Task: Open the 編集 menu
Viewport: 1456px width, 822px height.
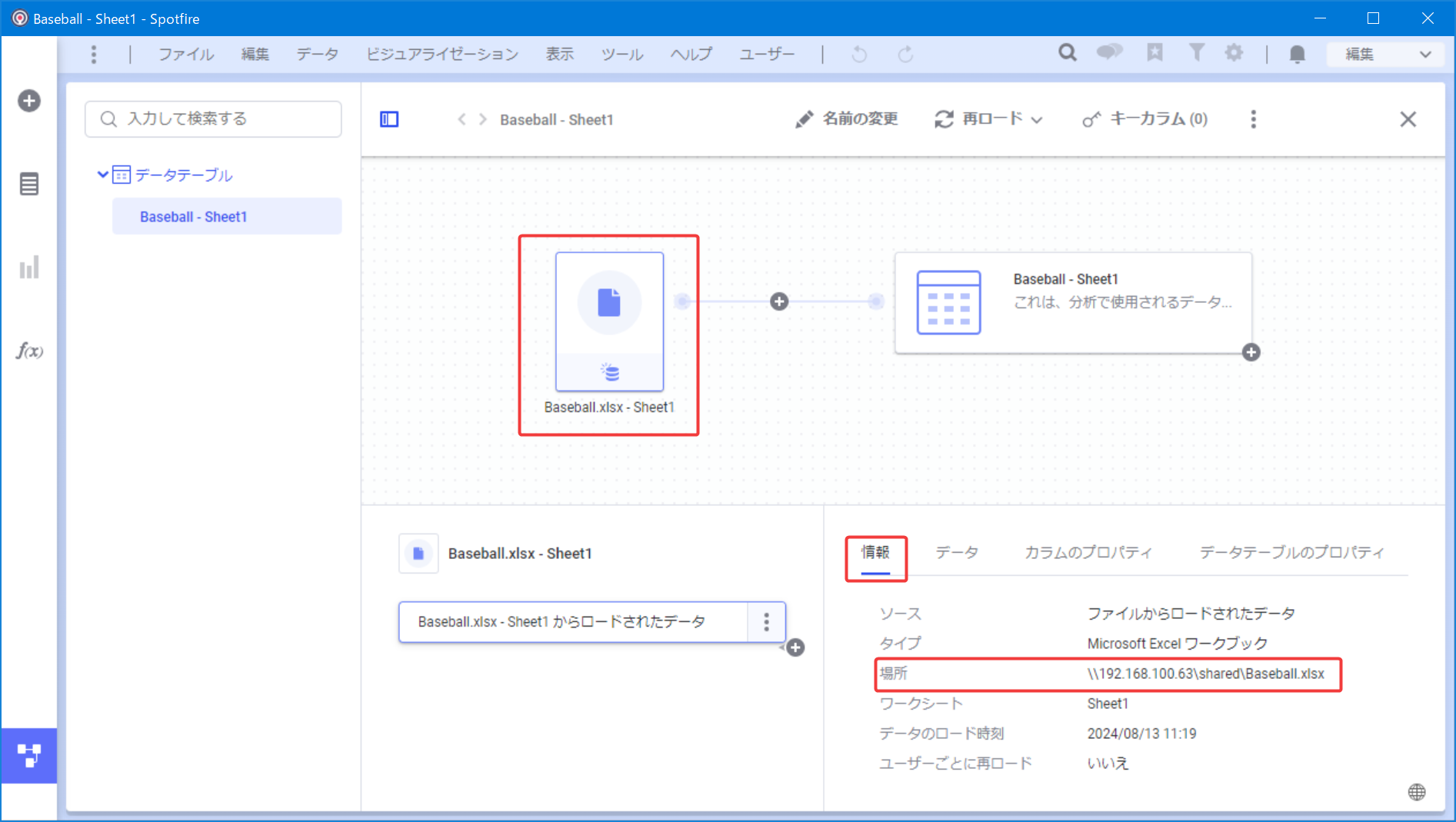Action: click(255, 54)
